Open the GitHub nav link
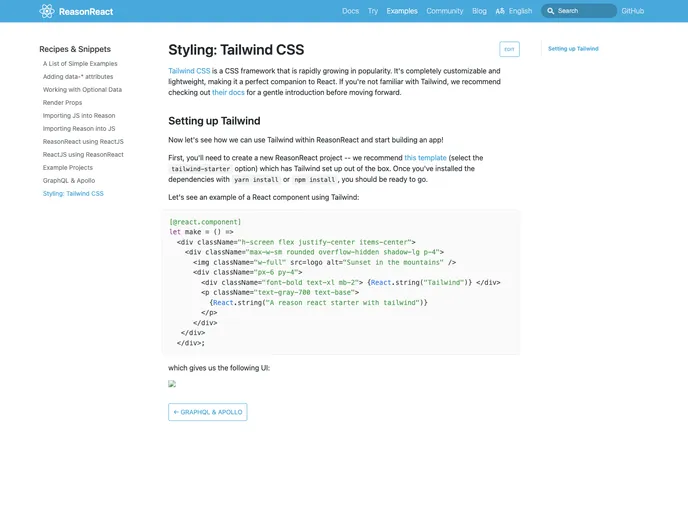The width and height of the screenshot is (688, 512). [632, 11]
